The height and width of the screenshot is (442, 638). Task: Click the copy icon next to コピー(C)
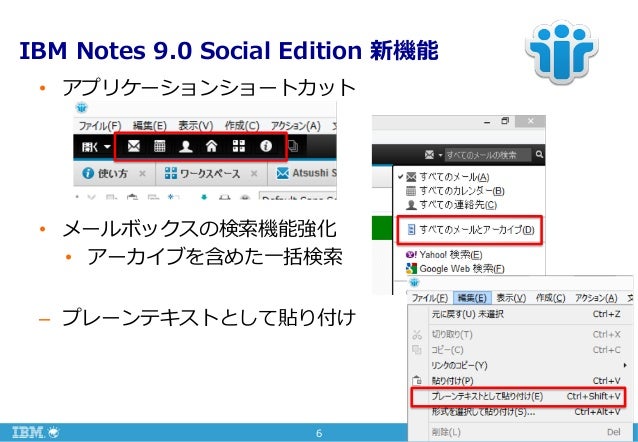pos(417,350)
